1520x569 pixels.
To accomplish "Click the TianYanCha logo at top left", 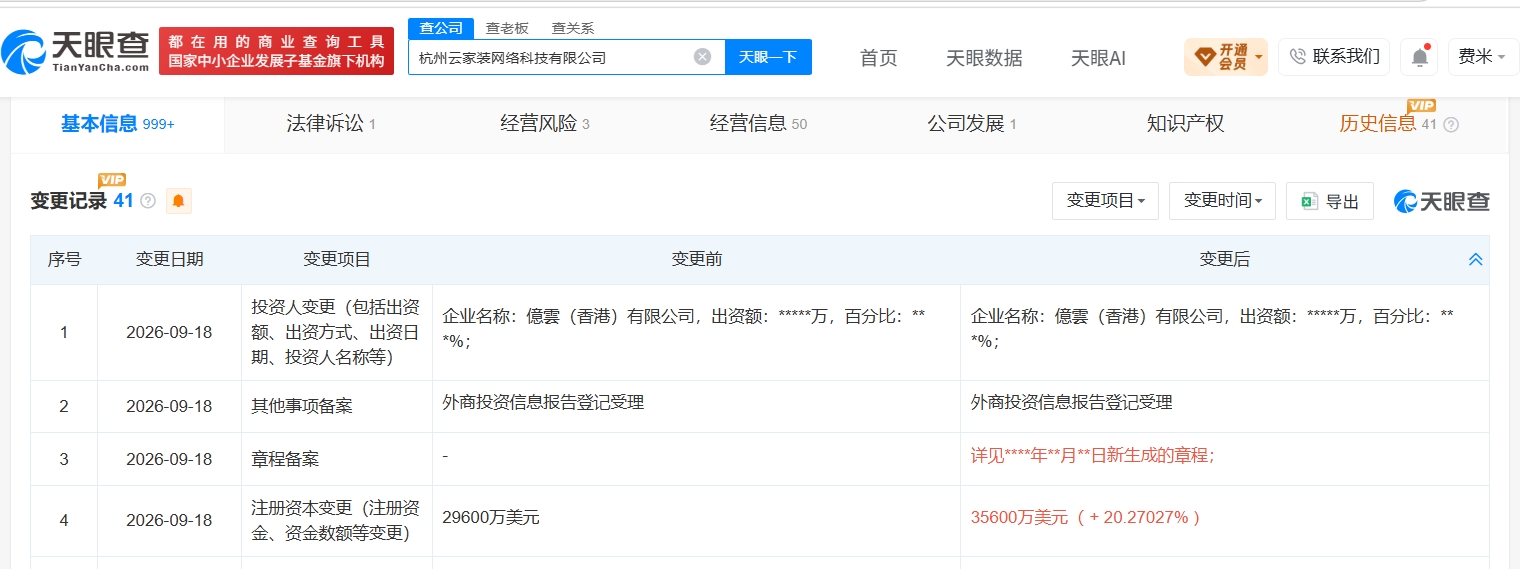I will pyautogui.click(x=76, y=50).
